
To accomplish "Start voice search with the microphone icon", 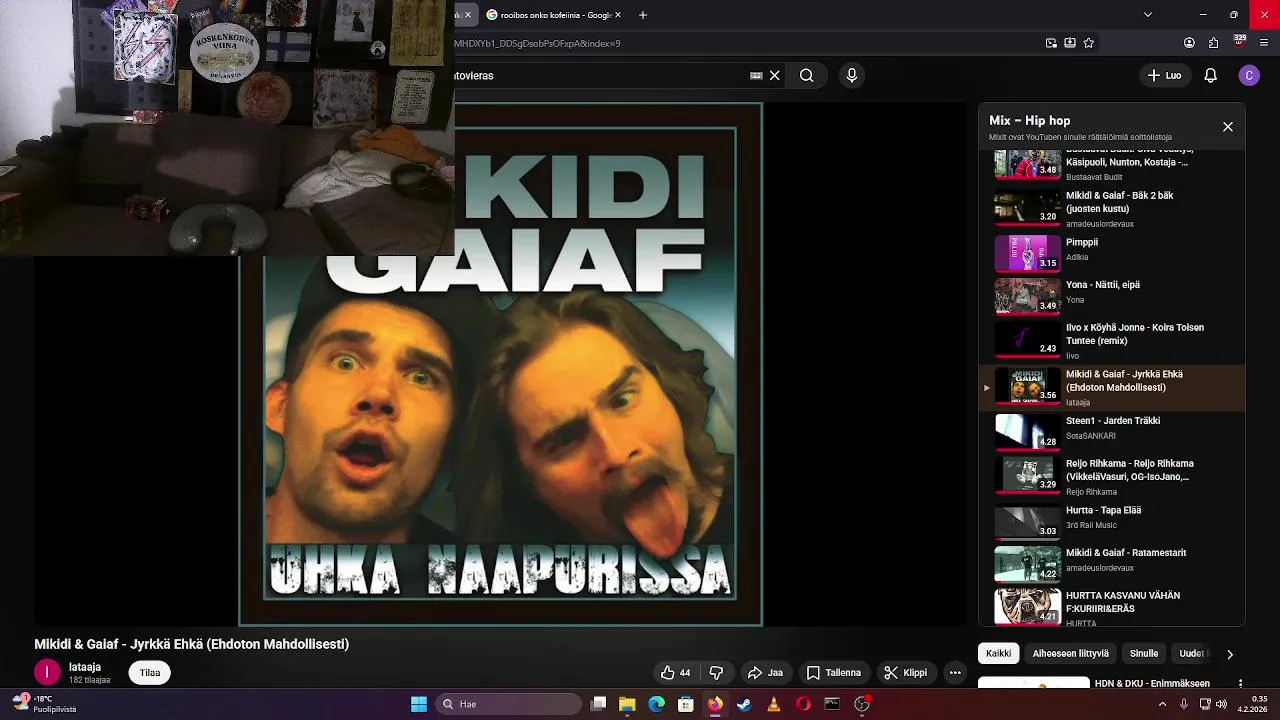I will 852,75.
